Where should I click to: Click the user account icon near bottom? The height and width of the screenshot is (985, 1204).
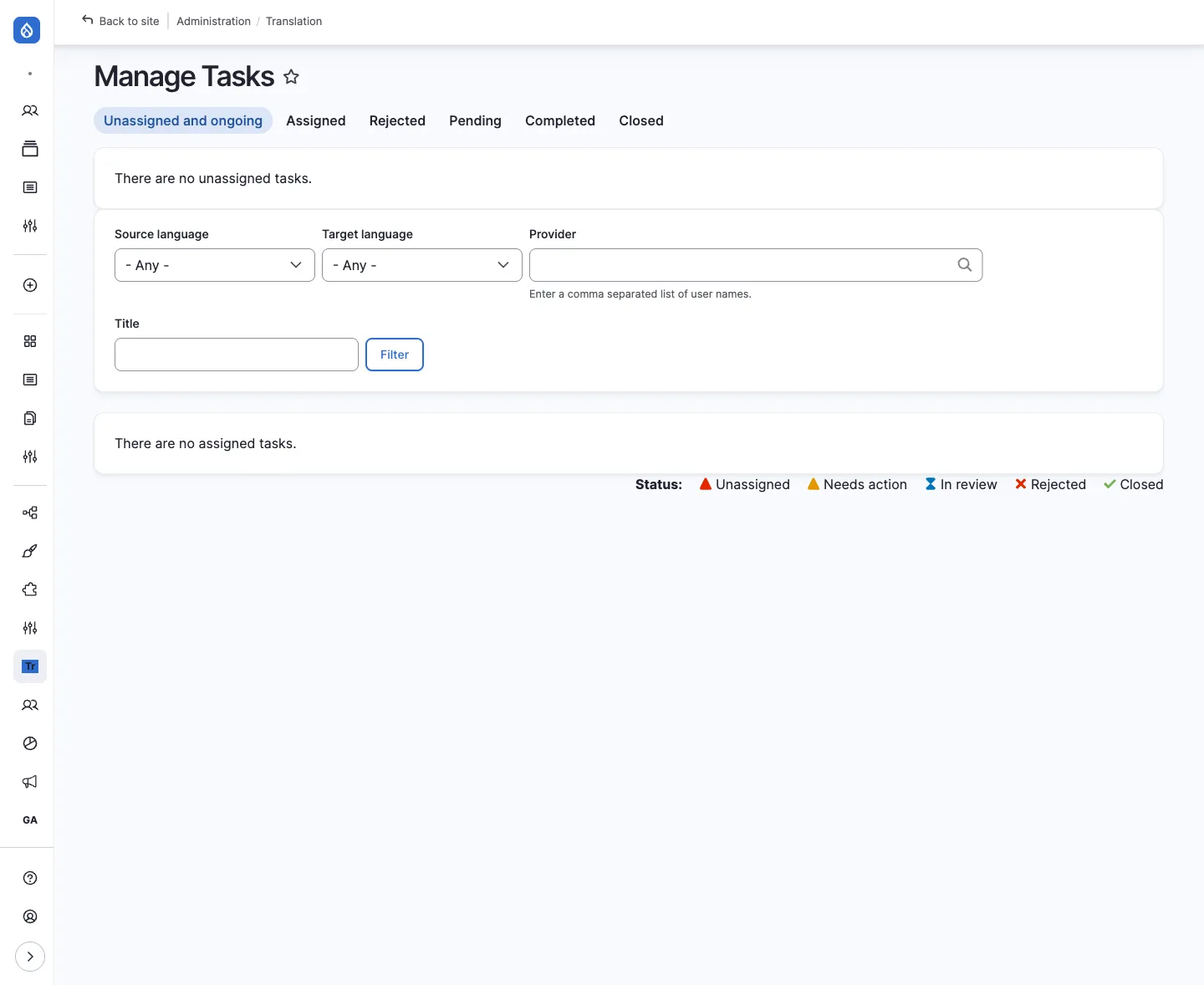pos(29,916)
